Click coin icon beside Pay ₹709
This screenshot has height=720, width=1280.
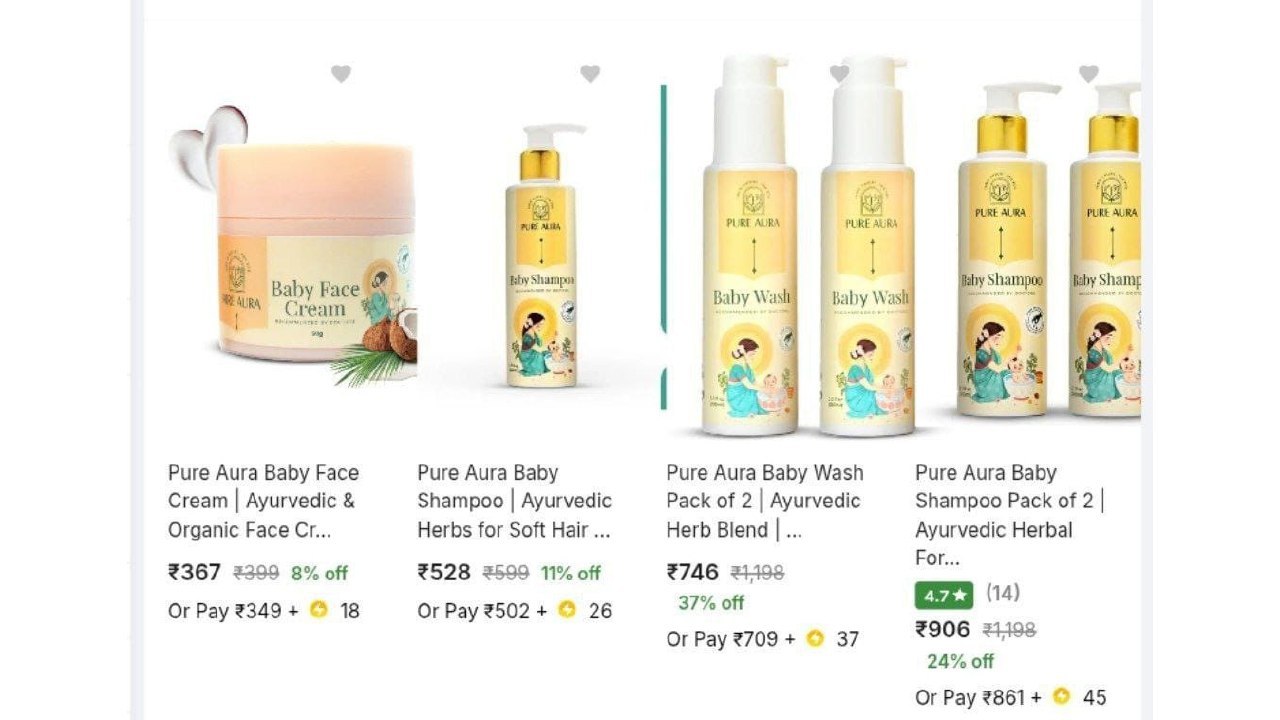pyautogui.click(x=815, y=638)
